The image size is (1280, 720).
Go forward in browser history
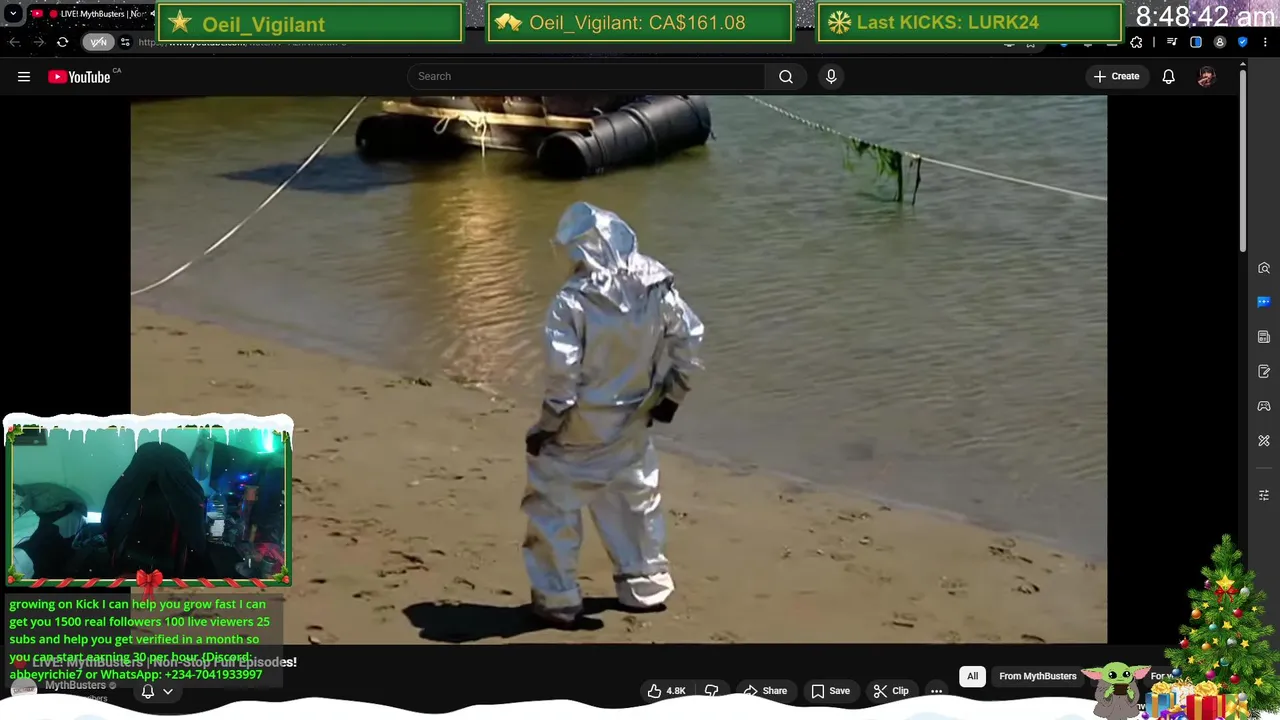38,42
